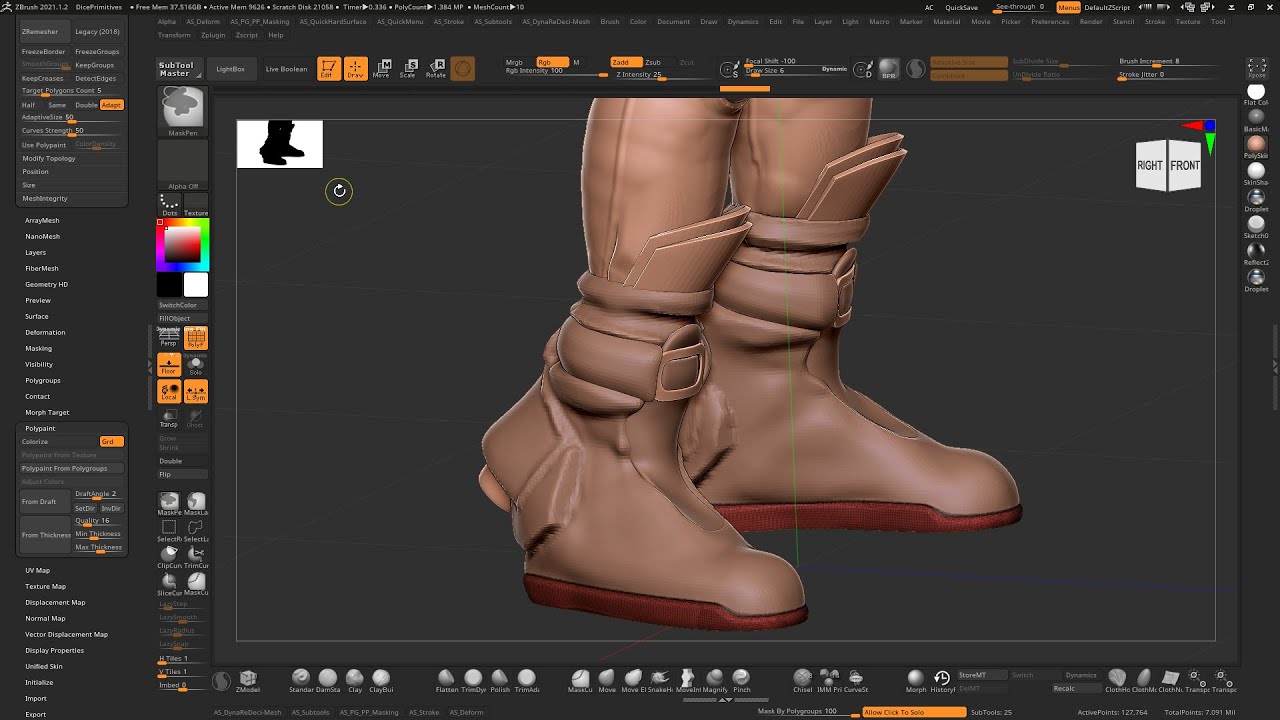
Task: Toggle the Floor grid
Action: pyautogui.click(x=169, y=365)
